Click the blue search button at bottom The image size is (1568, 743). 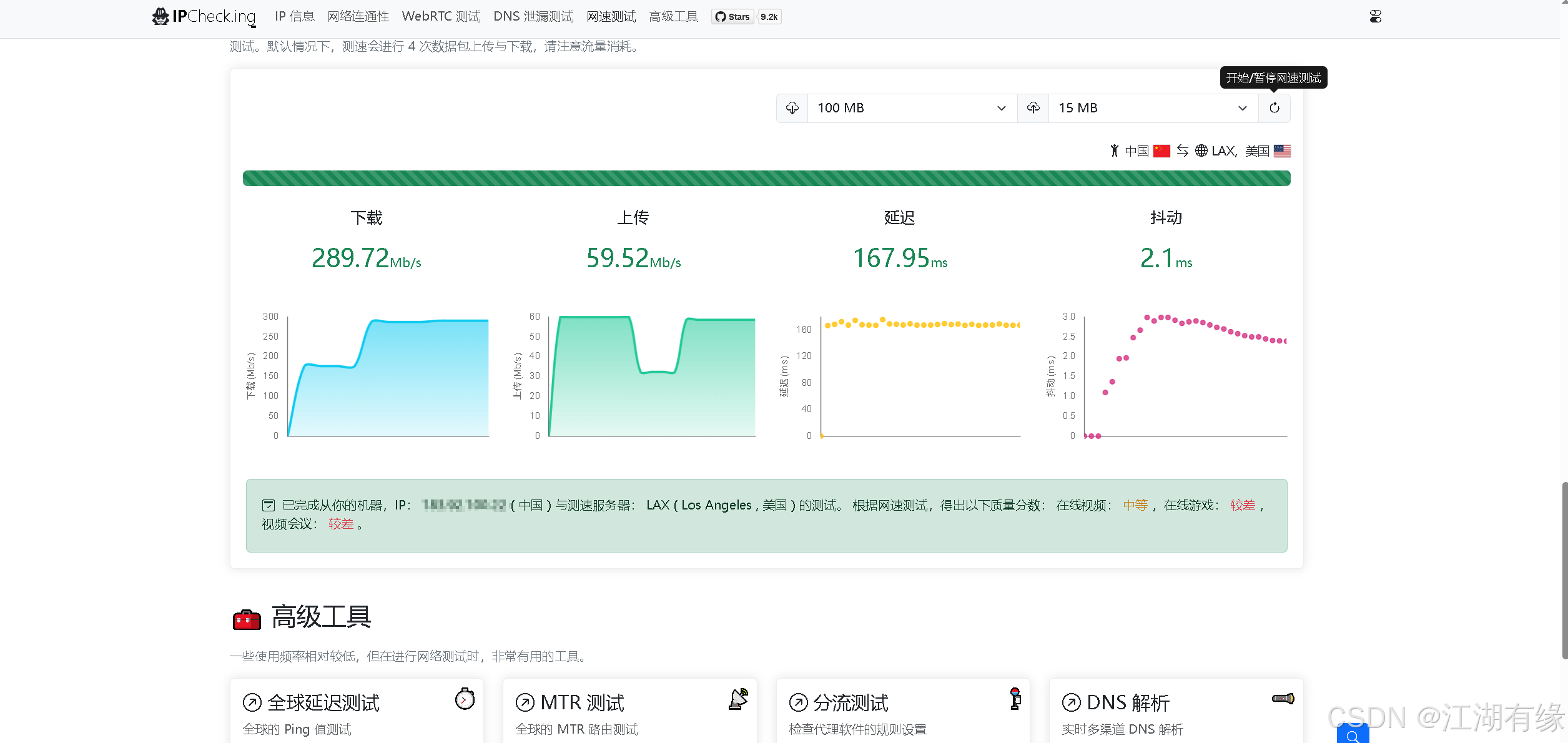click(x=1353, y=735)
